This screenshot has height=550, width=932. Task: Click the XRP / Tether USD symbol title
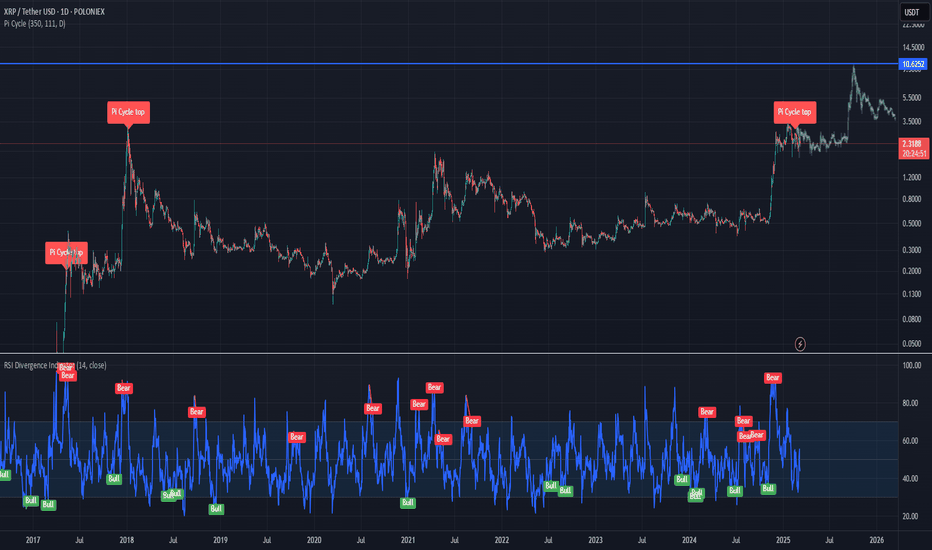click(54, 12)
